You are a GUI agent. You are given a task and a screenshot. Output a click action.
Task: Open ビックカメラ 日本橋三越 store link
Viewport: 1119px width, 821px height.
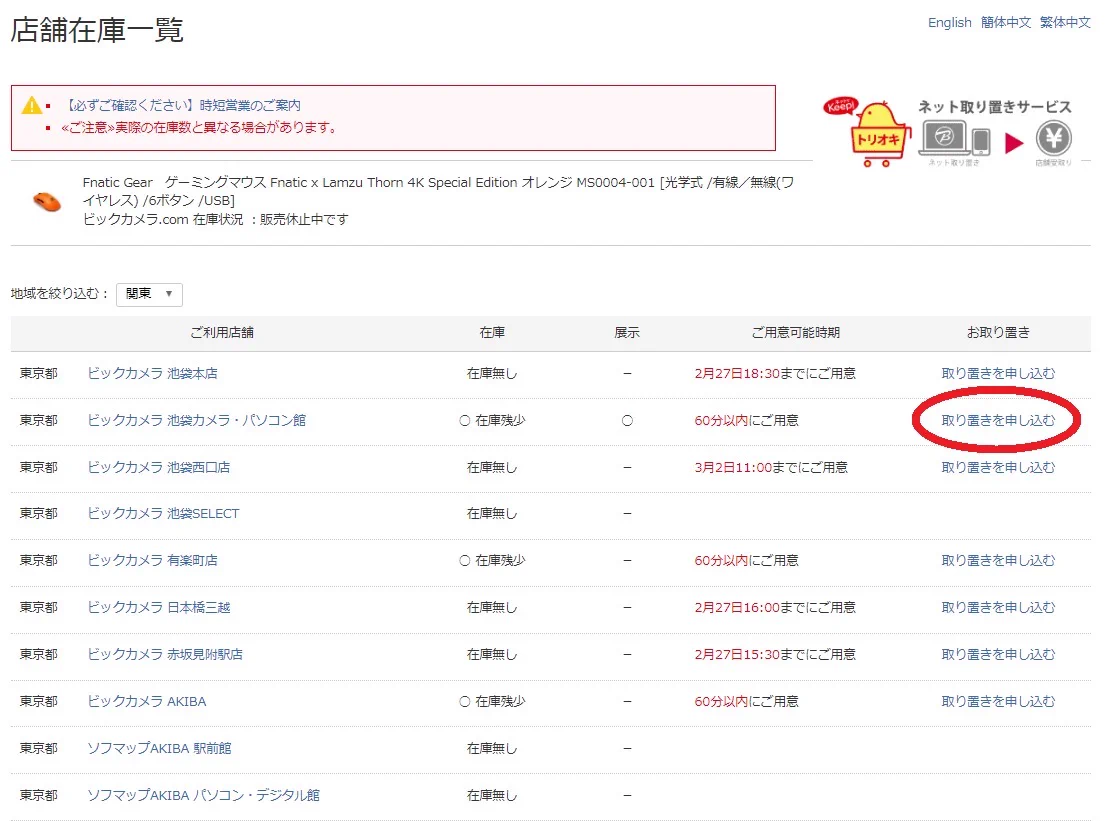point(158,608)
